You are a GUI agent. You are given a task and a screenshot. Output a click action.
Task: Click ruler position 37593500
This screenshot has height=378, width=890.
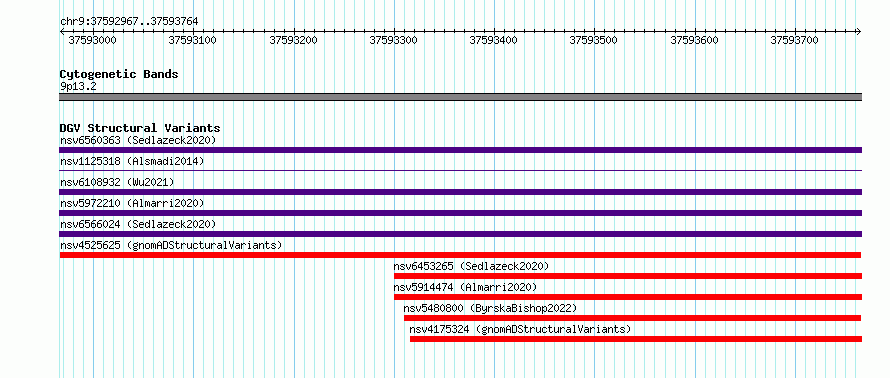tap(594, 40)
